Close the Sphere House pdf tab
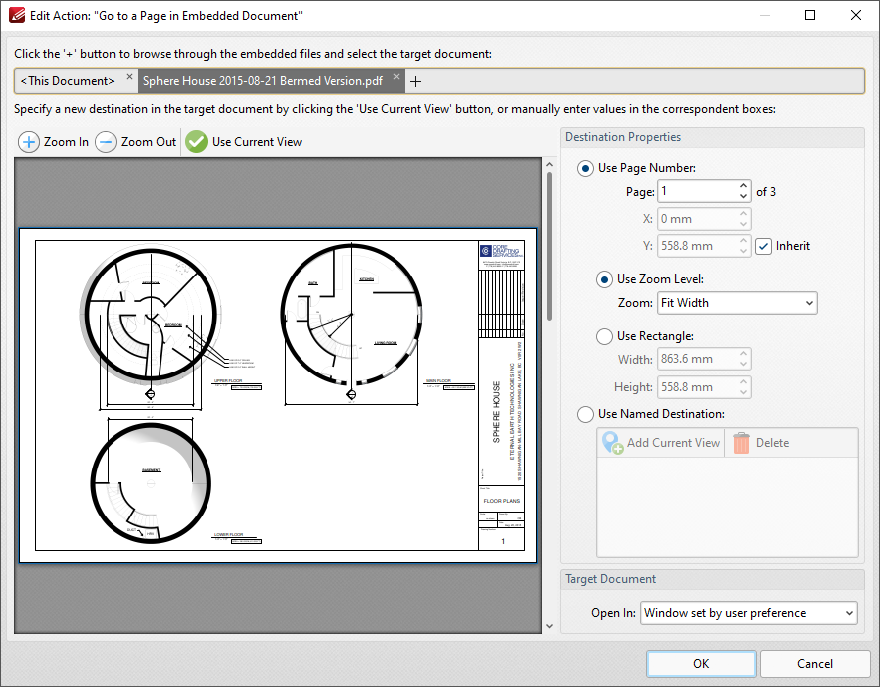 [x=396, y=76]
